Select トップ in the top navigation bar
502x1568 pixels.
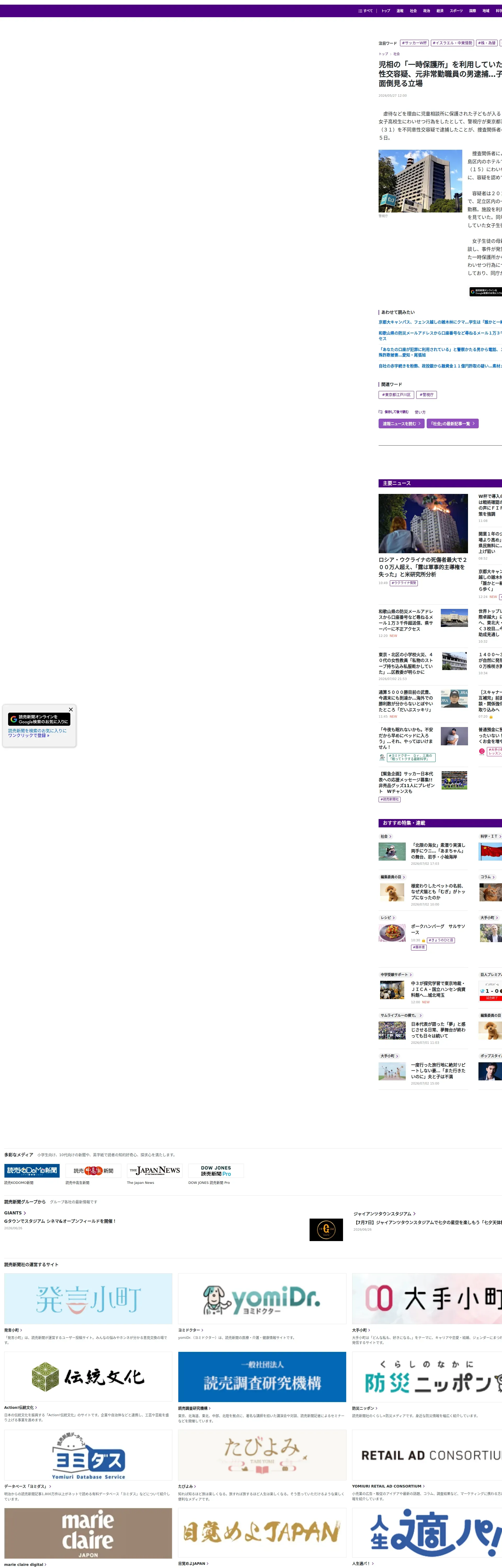coord(386,11)
